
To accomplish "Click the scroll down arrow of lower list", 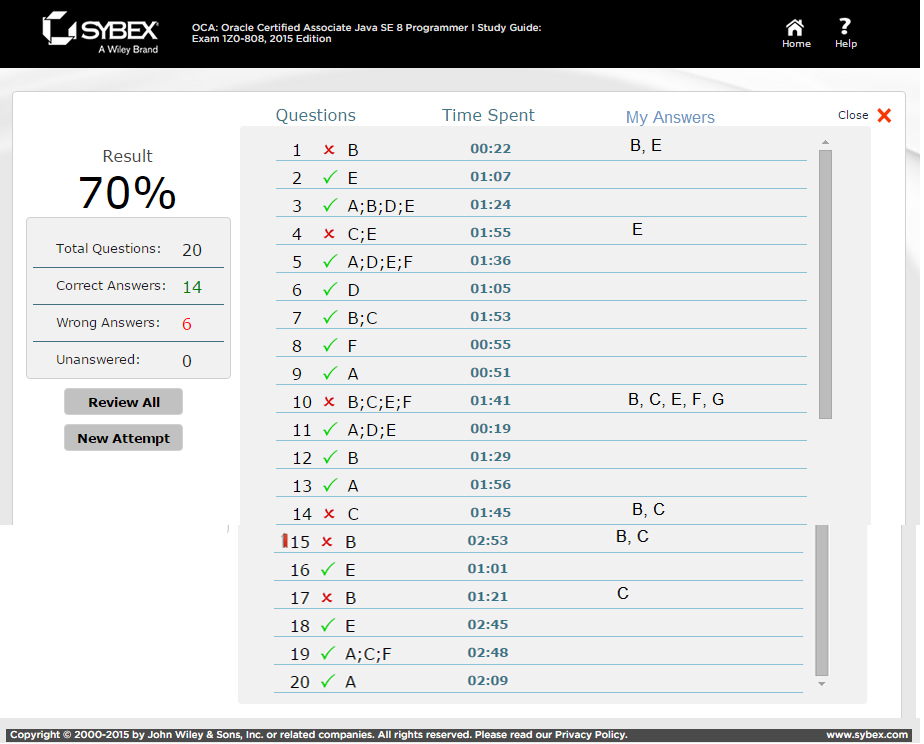I will pos(821,684).
